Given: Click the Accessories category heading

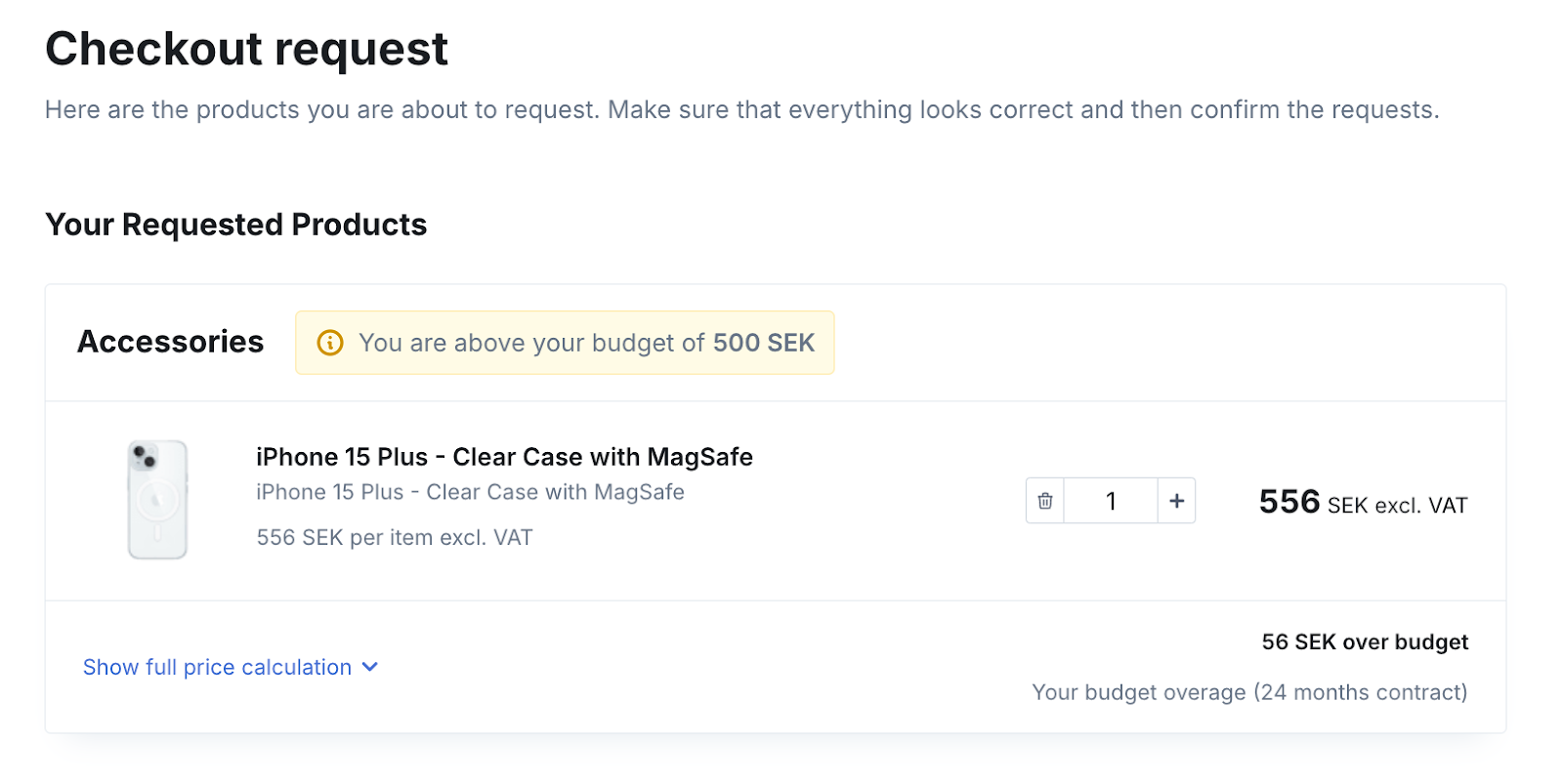Looking at the screenshot, I should click(171, 342).
